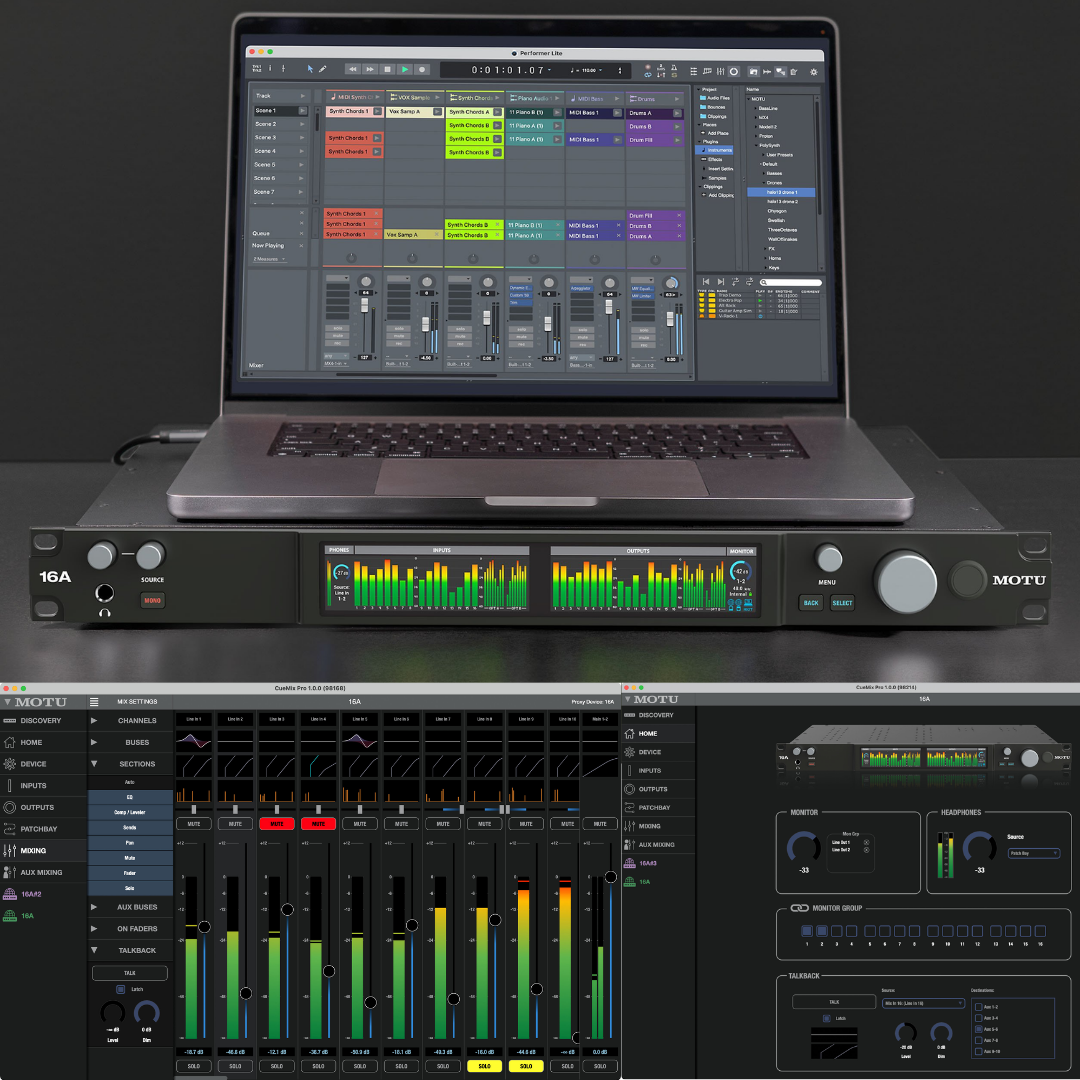Select Pan in the Sections list
This screenshot has width=1080, height=1080.
[x=130, y=842]
